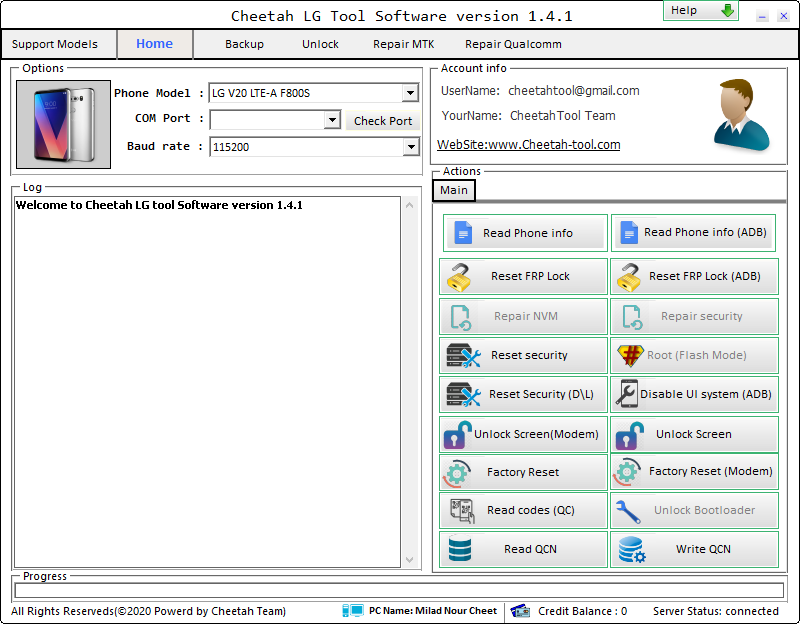The image size is (800, 625).
Task: Open the Baud rate dropdown arrow
Action: click(410, 147)
